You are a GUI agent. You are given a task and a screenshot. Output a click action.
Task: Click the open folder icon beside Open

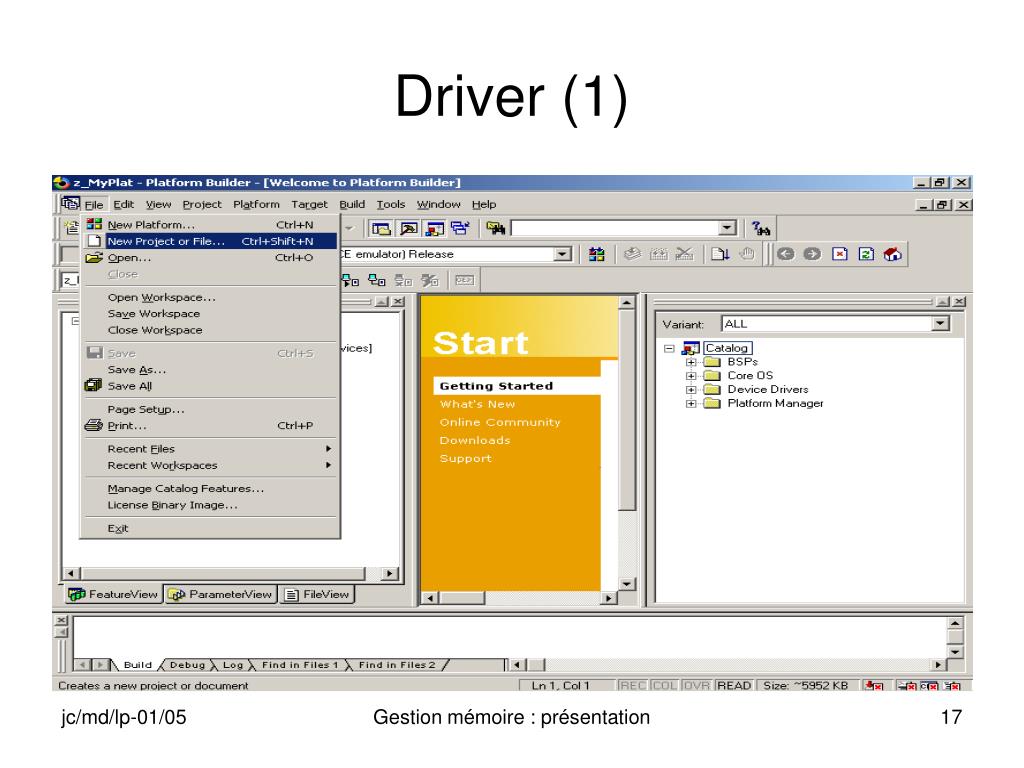coord(94,257)
